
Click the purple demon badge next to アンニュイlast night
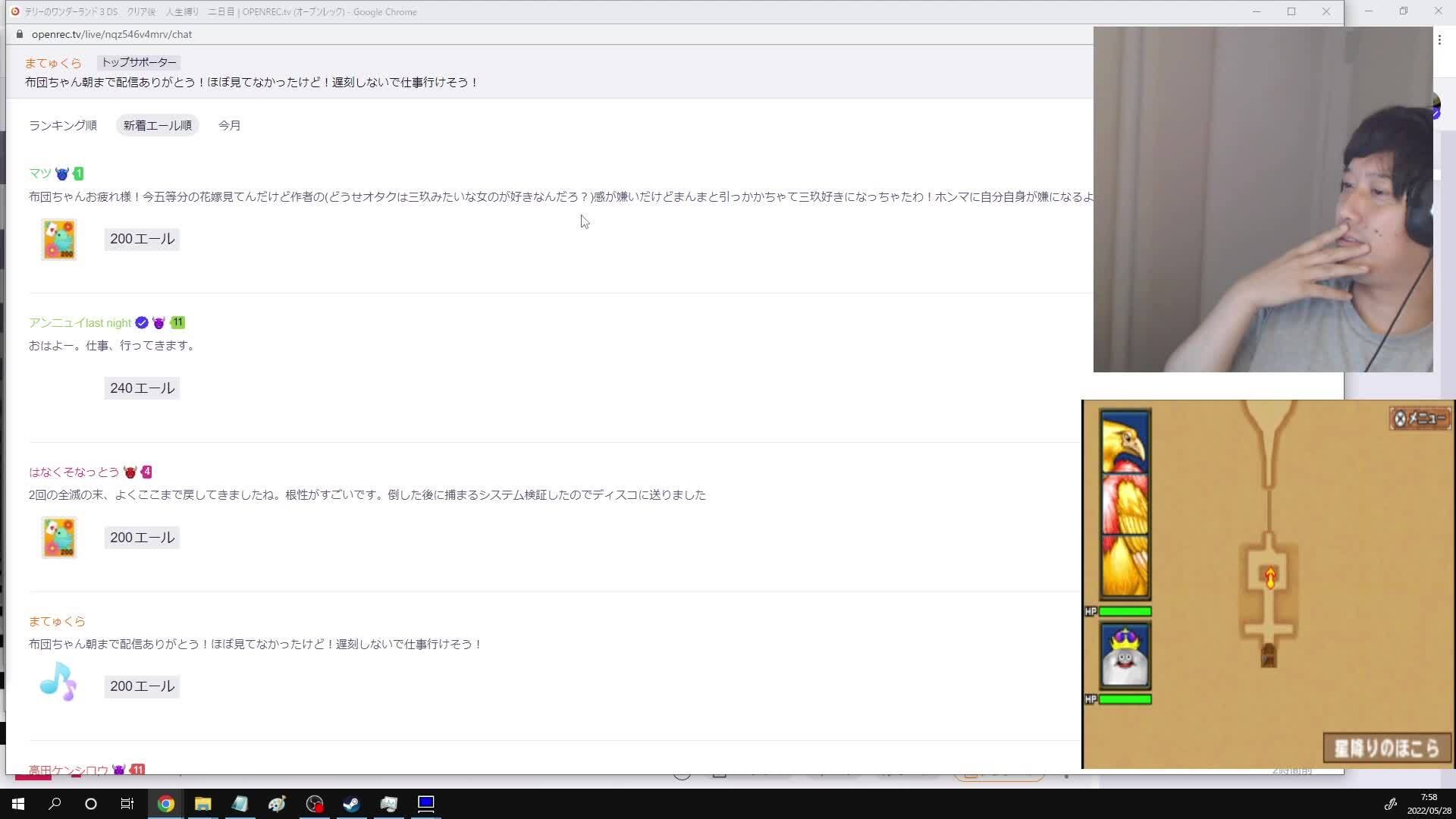(x=158, y=323)
